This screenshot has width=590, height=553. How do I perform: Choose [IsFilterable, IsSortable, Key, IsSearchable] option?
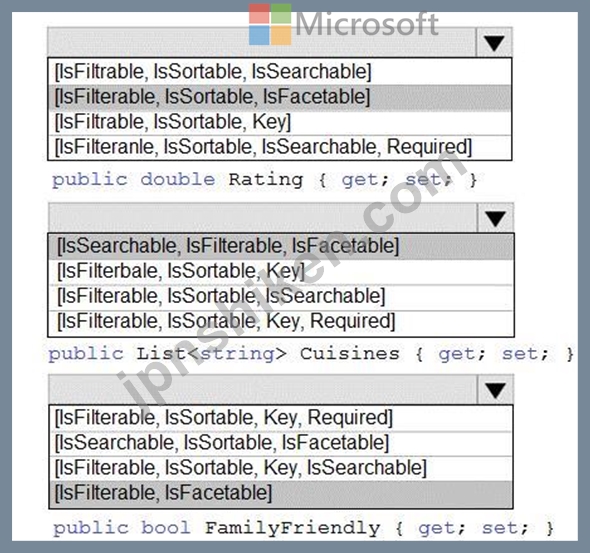[281, 468]
